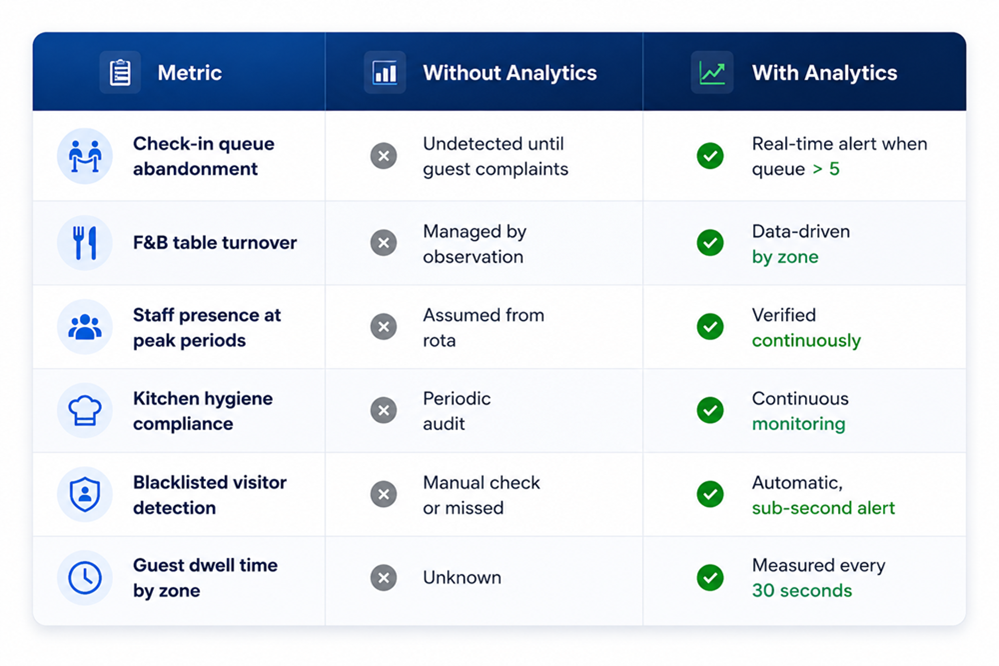This screenshot has width=999, height=666.
Task: Click green checkmark in F&B table turnover row
Action: coord(710,243)
